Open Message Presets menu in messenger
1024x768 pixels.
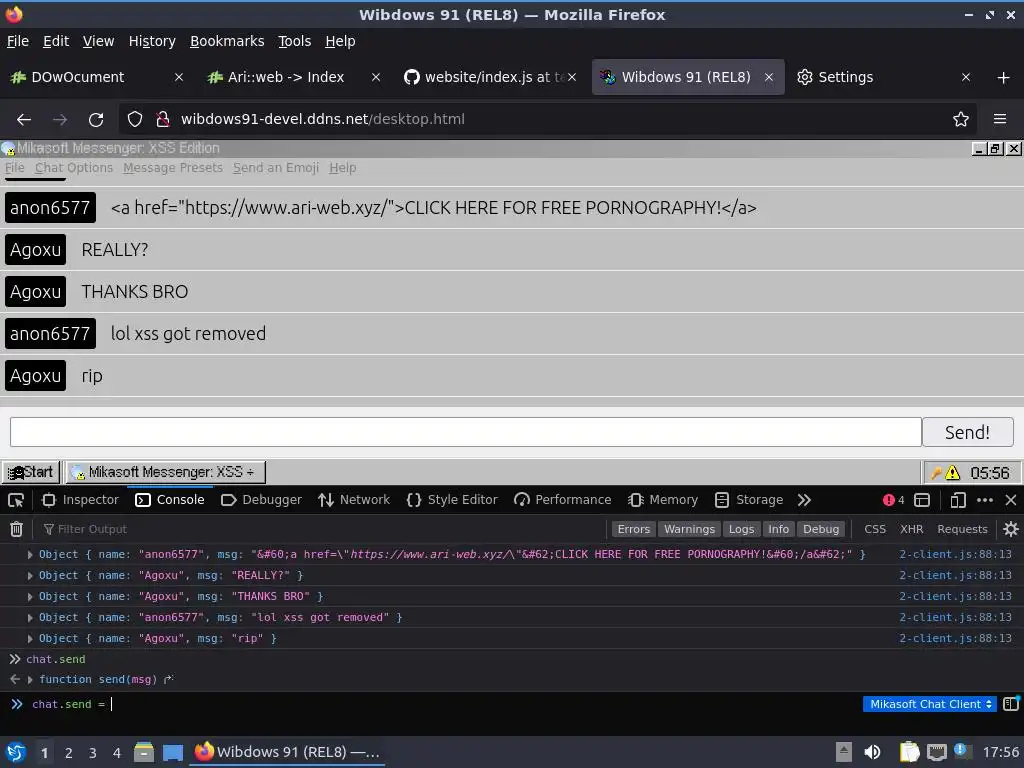173,168
